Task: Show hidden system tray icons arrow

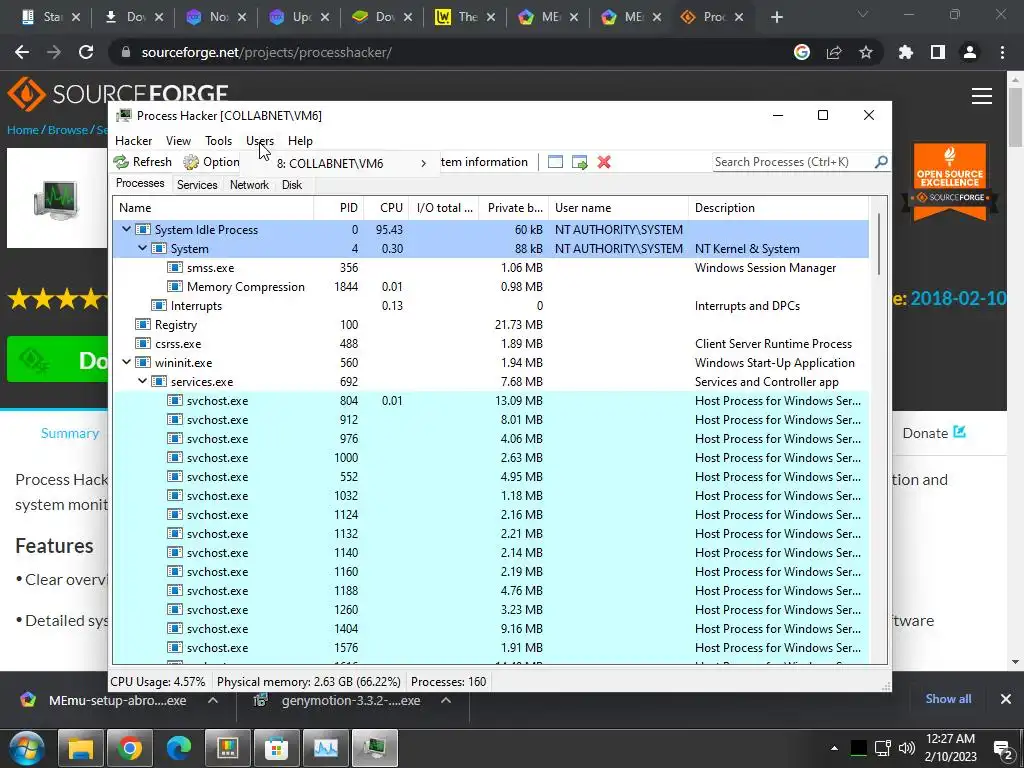Action: pos(834,748)
